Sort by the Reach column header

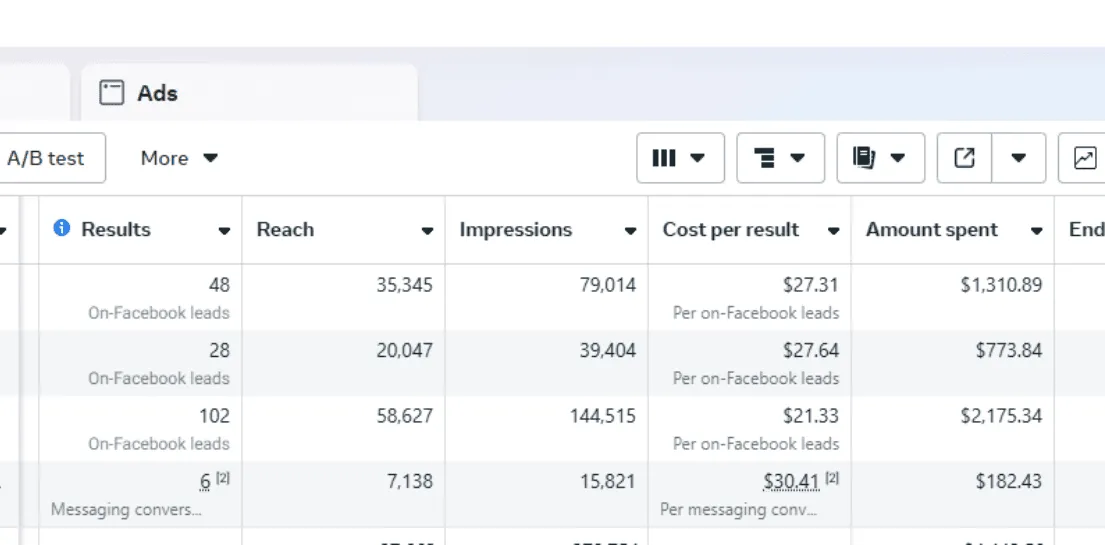[x=285, y=230]
